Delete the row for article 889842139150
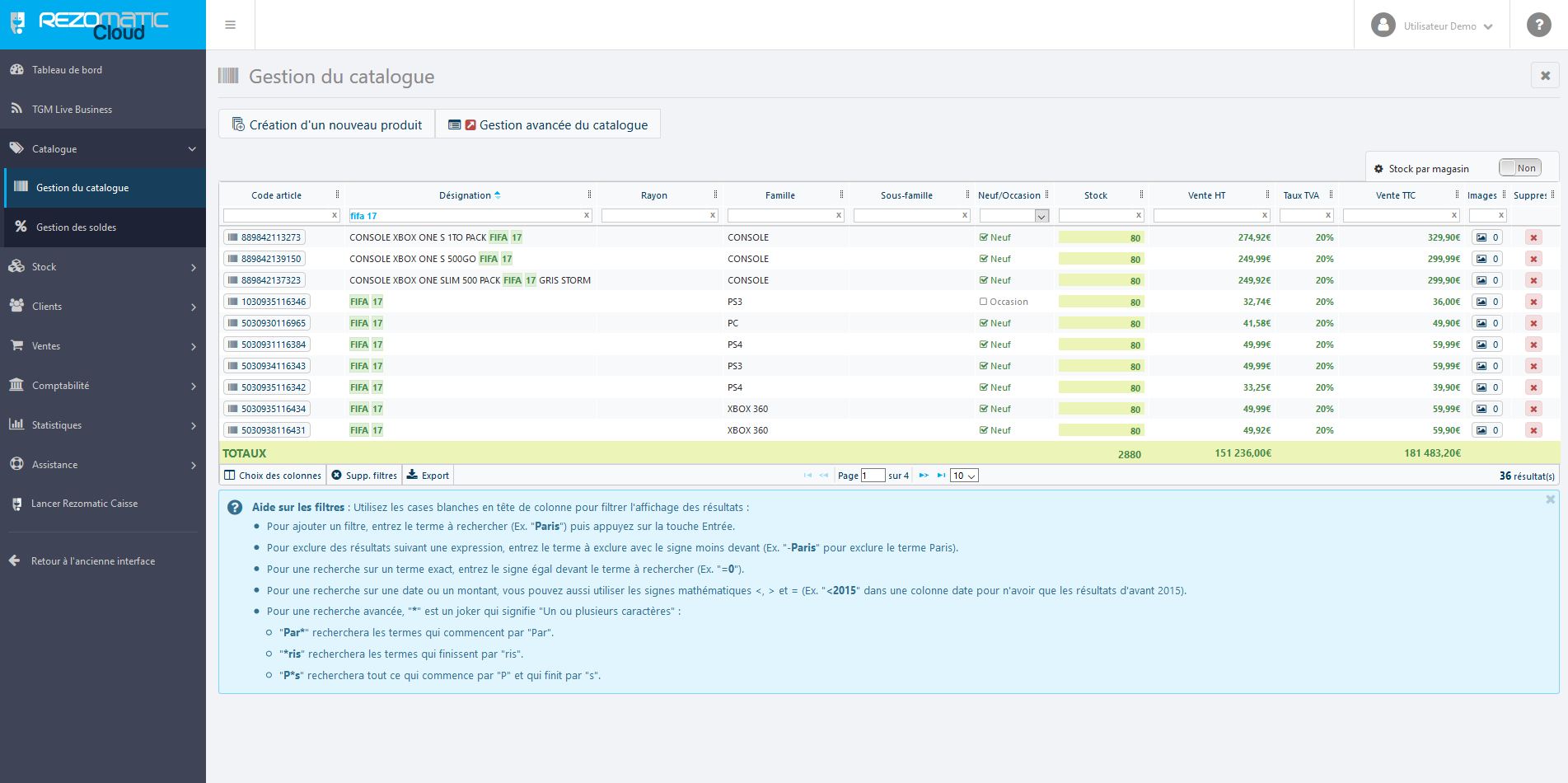The image size is (1568, 783). (x=1533, y=259)
